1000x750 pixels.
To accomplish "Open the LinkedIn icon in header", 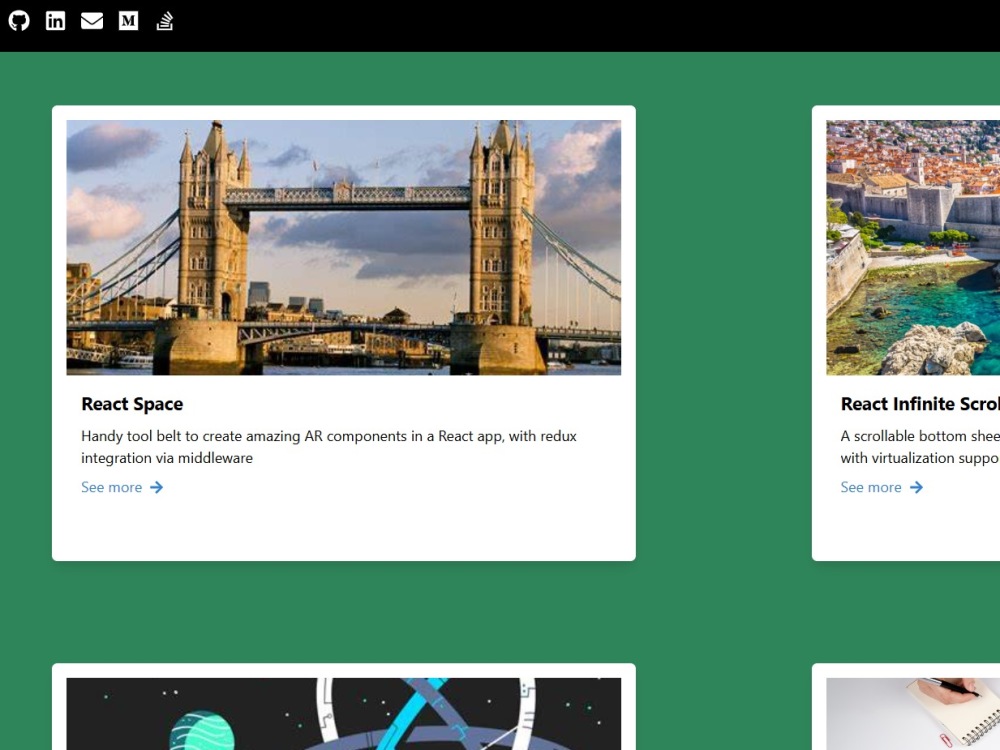I will coord(55,21).
